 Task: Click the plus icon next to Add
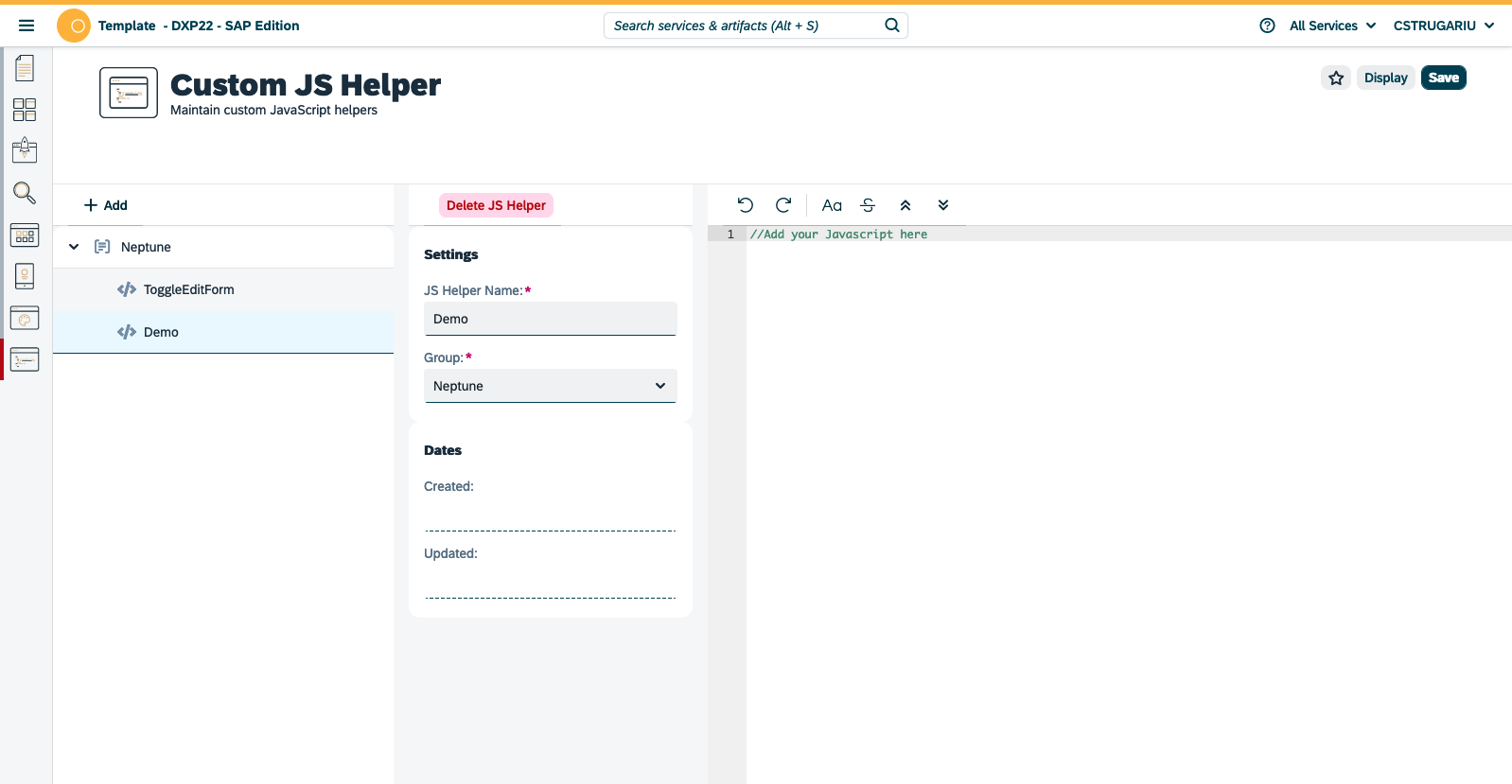pos(91,205)
